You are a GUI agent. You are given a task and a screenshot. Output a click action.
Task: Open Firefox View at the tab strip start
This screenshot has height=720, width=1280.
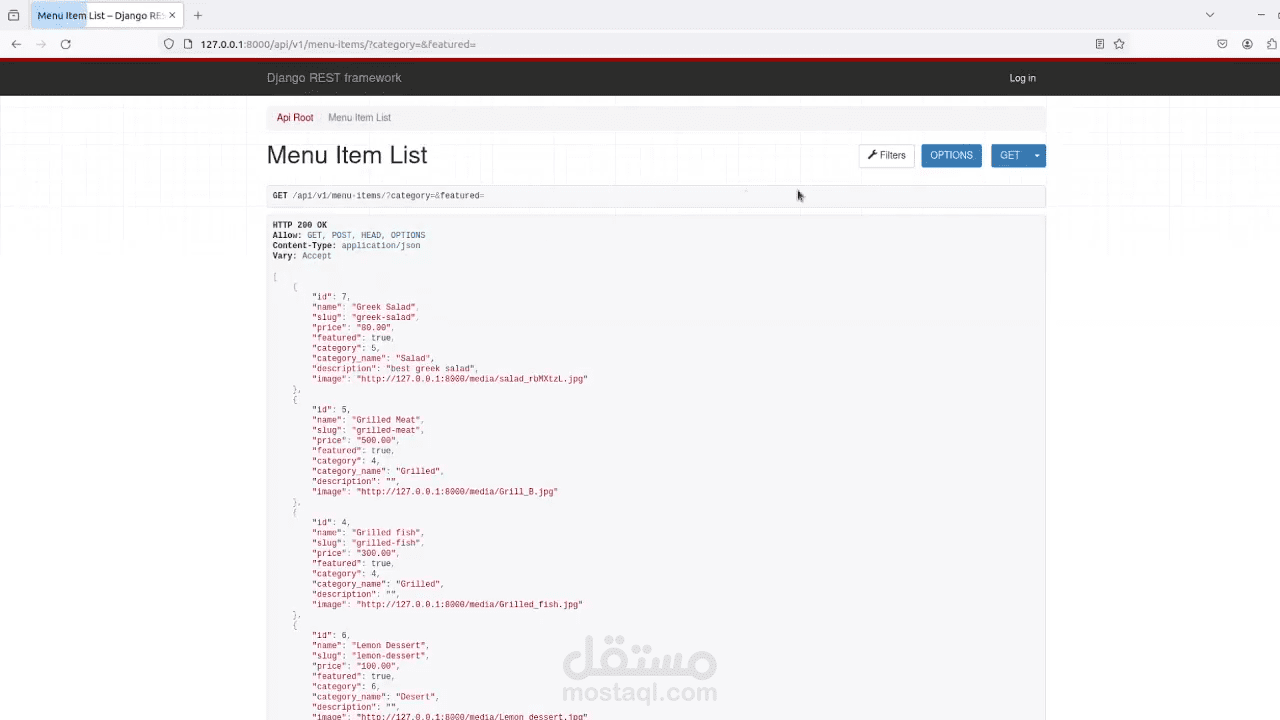click(x=13, y=15)
